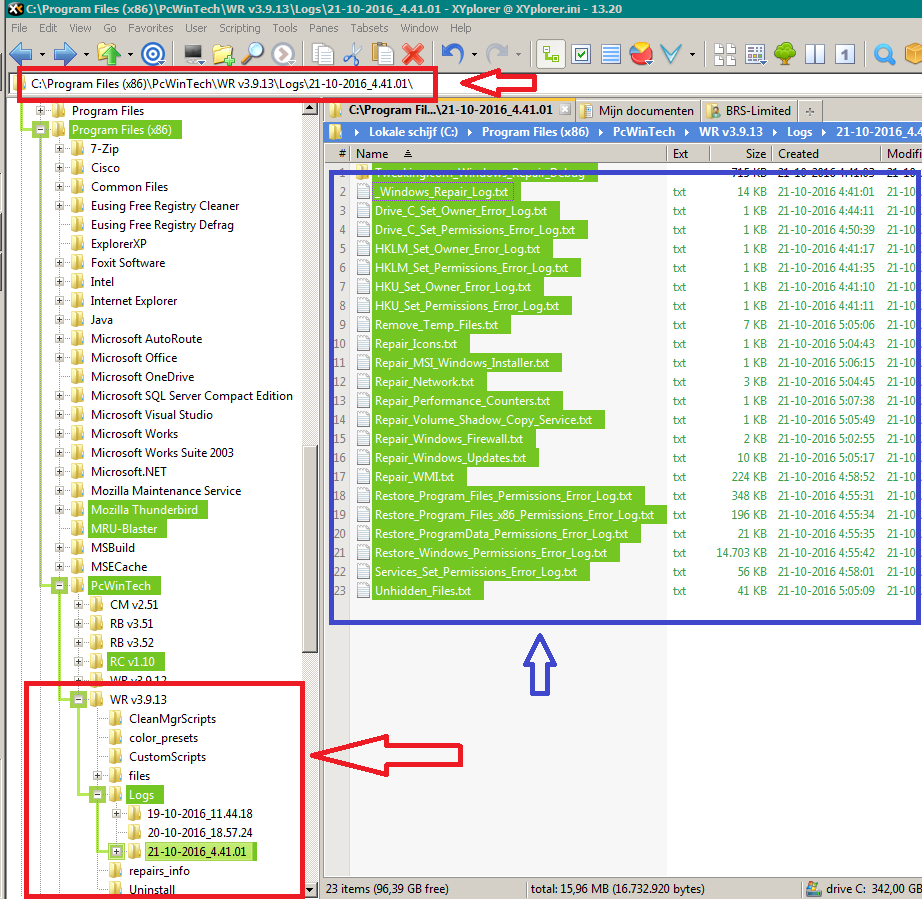The width and height of the screenshot is (922, 899).
Task: Toggle the folder tree panel button
Action: (549, 54)
